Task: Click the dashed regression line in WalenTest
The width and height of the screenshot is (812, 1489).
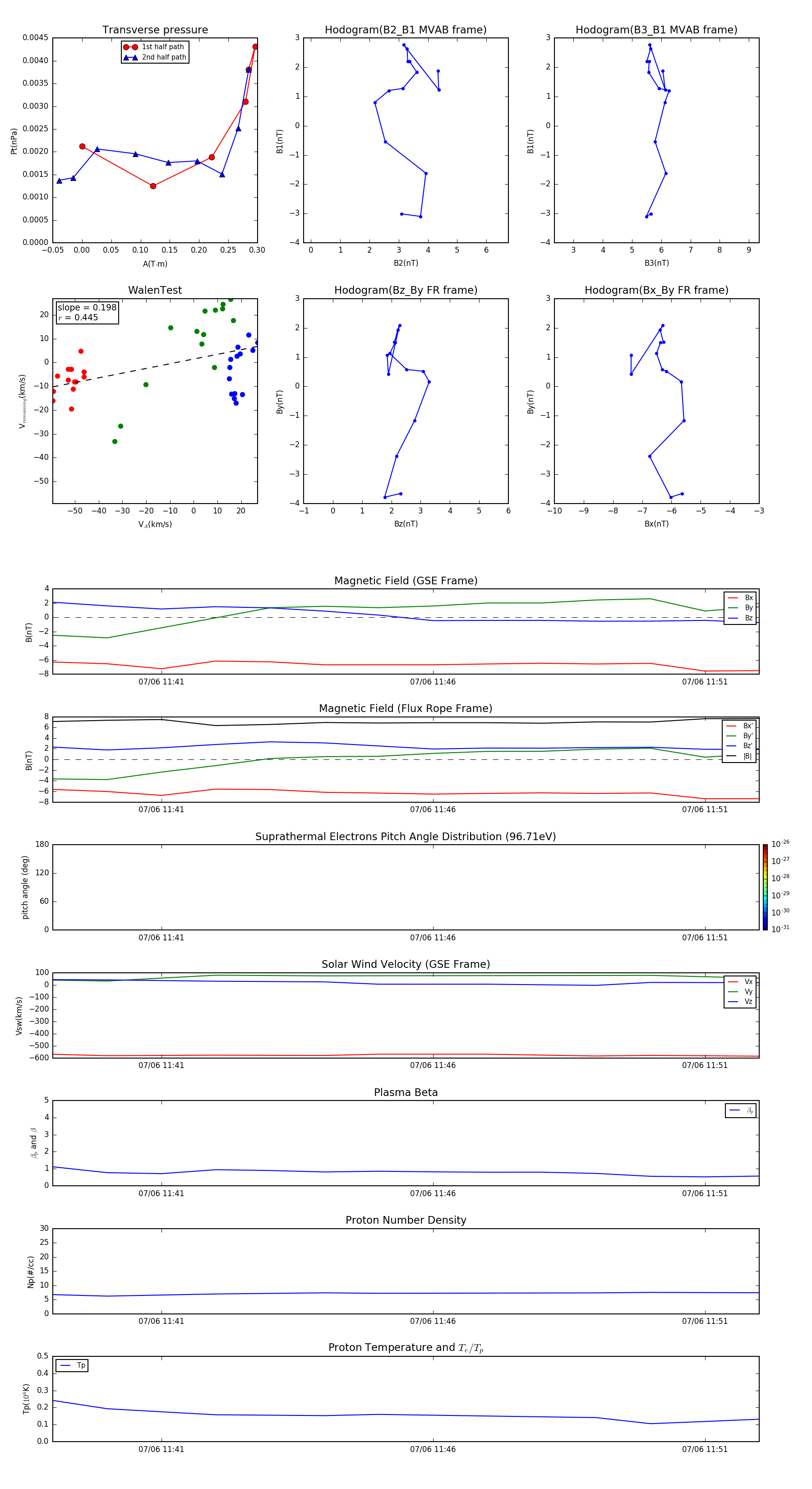Action: pos(155,366)
